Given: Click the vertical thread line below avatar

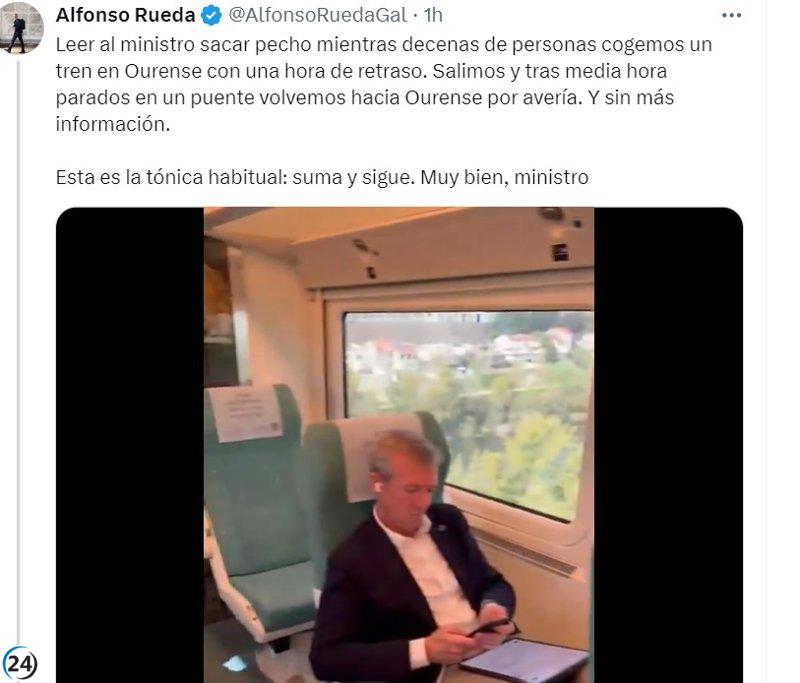Looking at the screenshot, I should click(18, 352).
